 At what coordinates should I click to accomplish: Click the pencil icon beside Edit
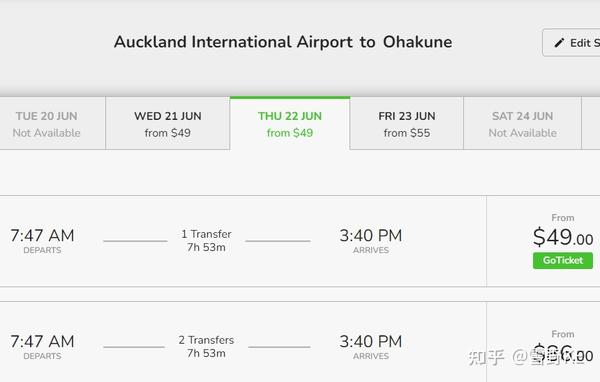(559, 43)
